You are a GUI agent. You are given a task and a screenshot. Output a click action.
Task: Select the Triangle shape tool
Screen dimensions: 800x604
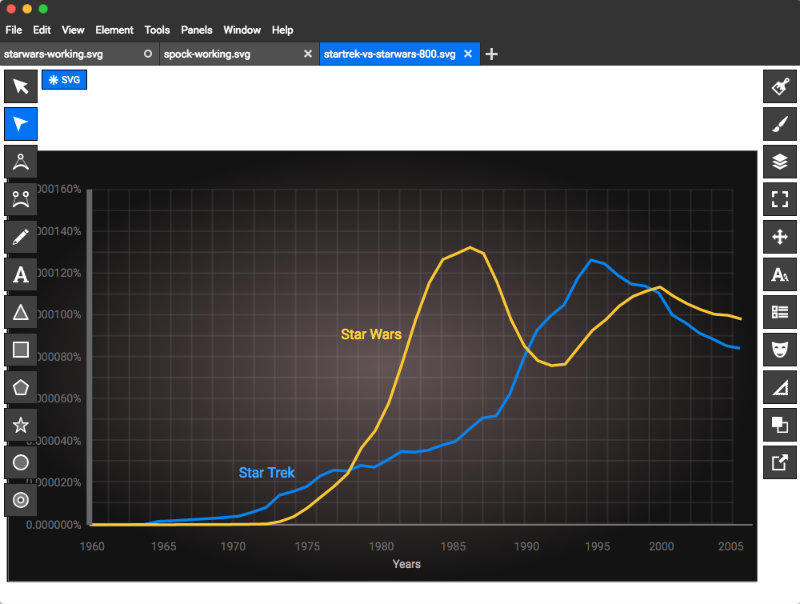21,312
